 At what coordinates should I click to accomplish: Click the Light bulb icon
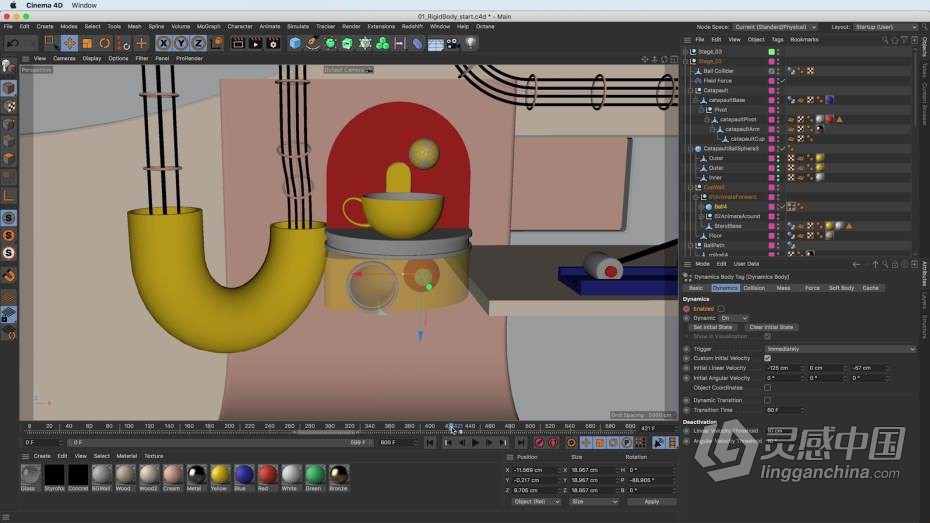click(470, 43)
